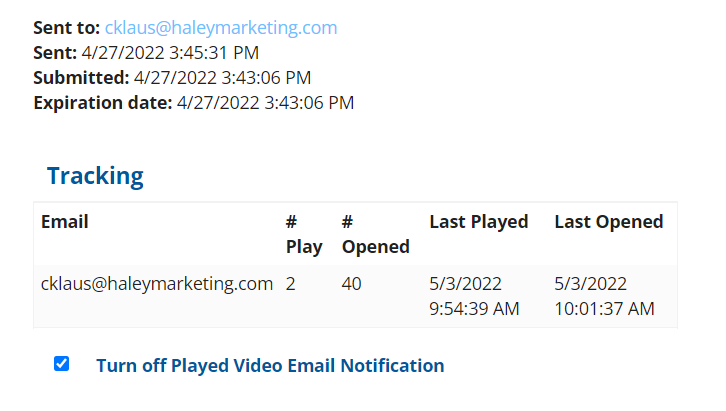Screen dimensions: 726x411
Task: Uncheck Turn off Played Video Email Notification checkbox
Action: click(62, 364)
